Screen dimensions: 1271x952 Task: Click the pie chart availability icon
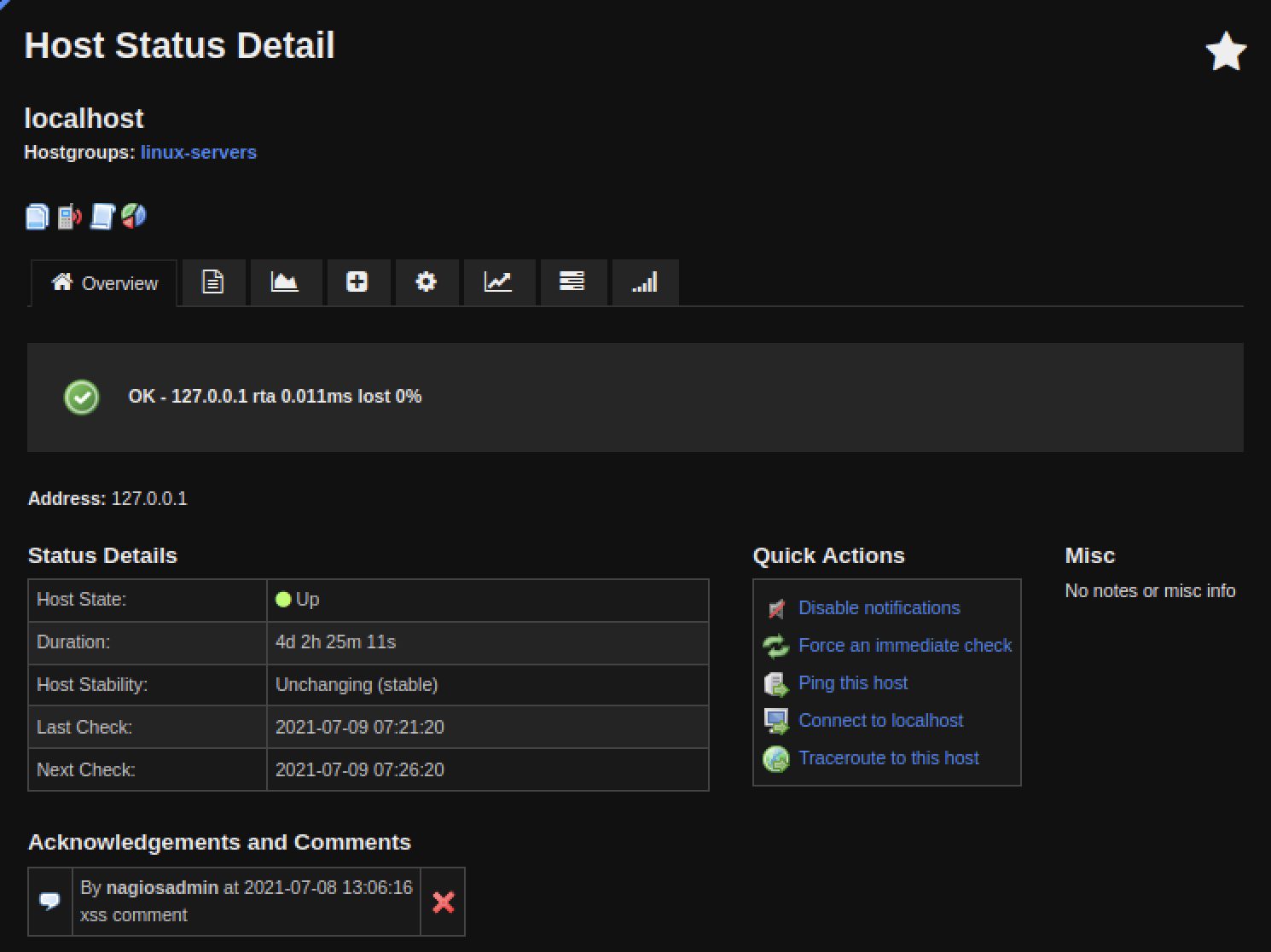134,216
